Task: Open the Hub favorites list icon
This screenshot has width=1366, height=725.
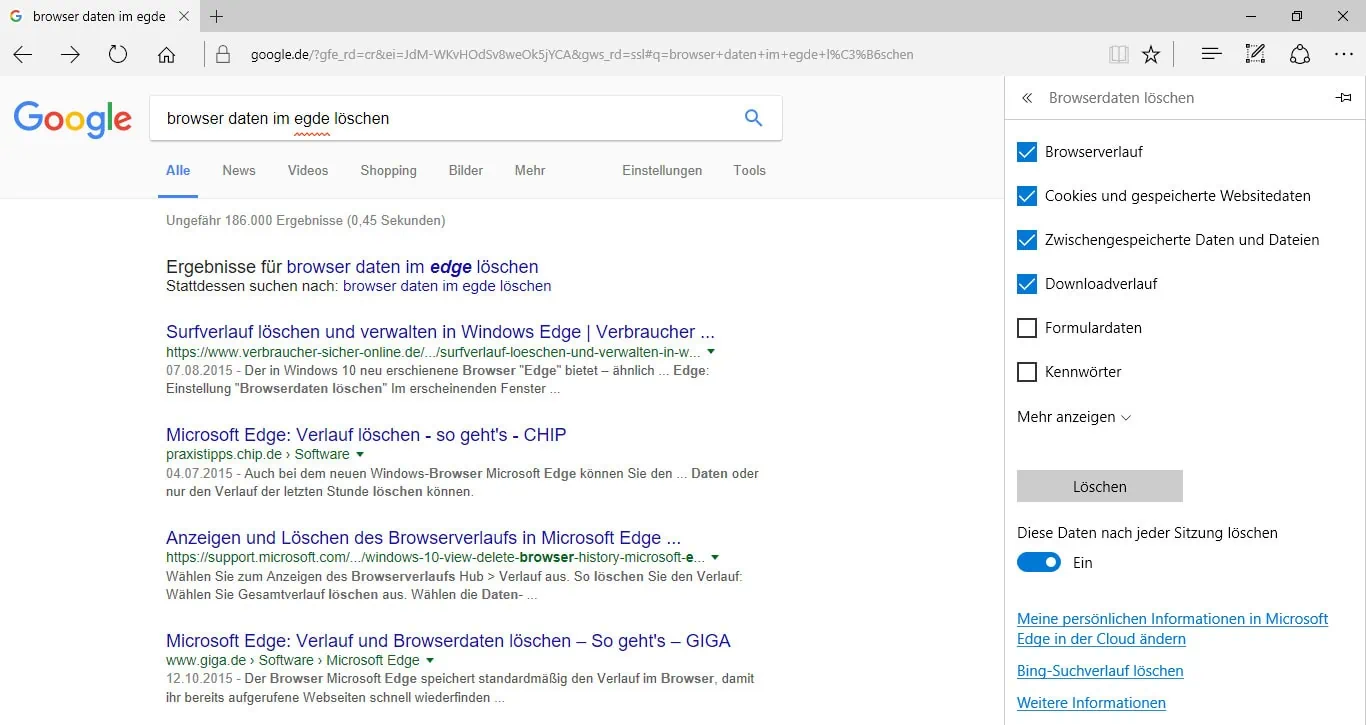Action: (1211, 54)
